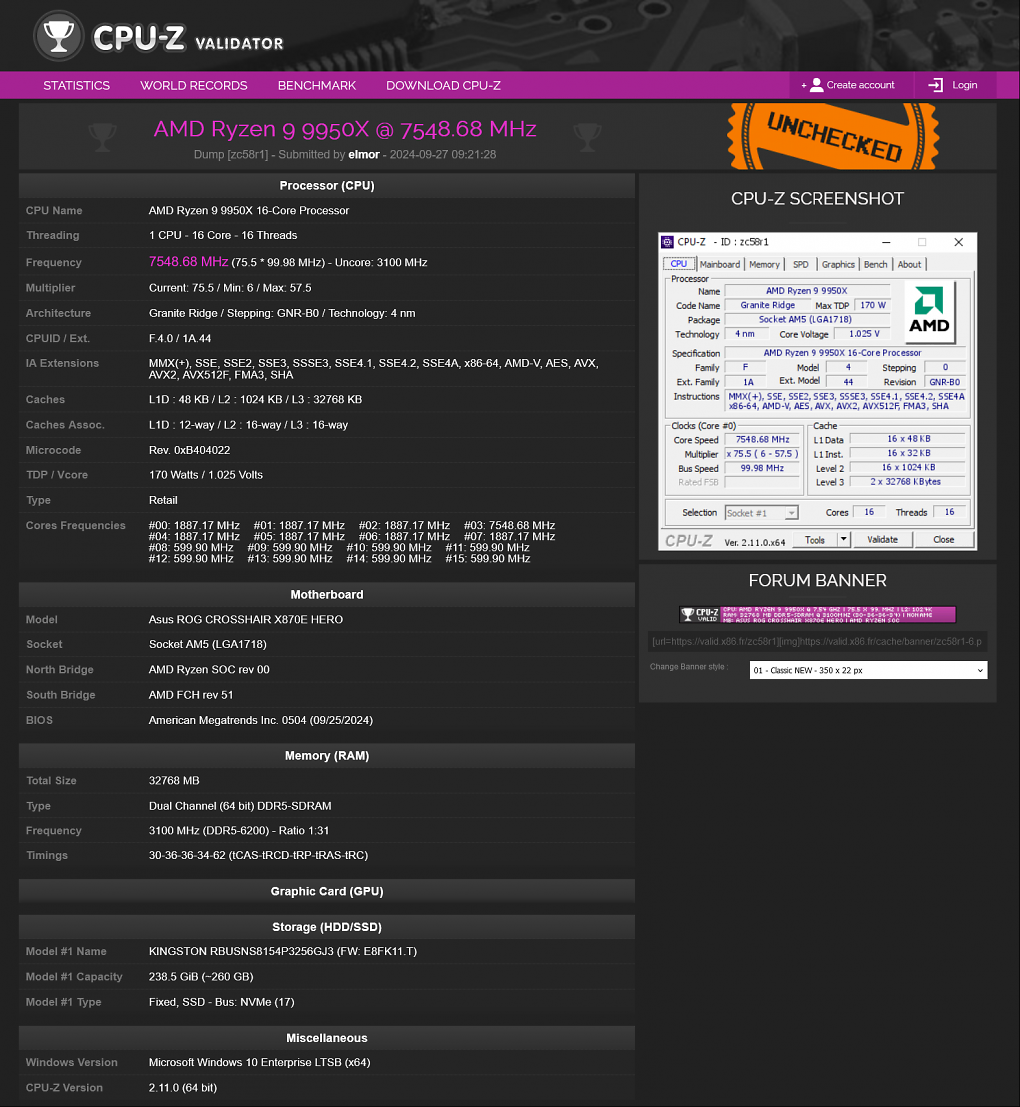This screenshot has width=1020, height=1107.
Task: Click the CPU Name value text
Action: [x=248, y=210]
